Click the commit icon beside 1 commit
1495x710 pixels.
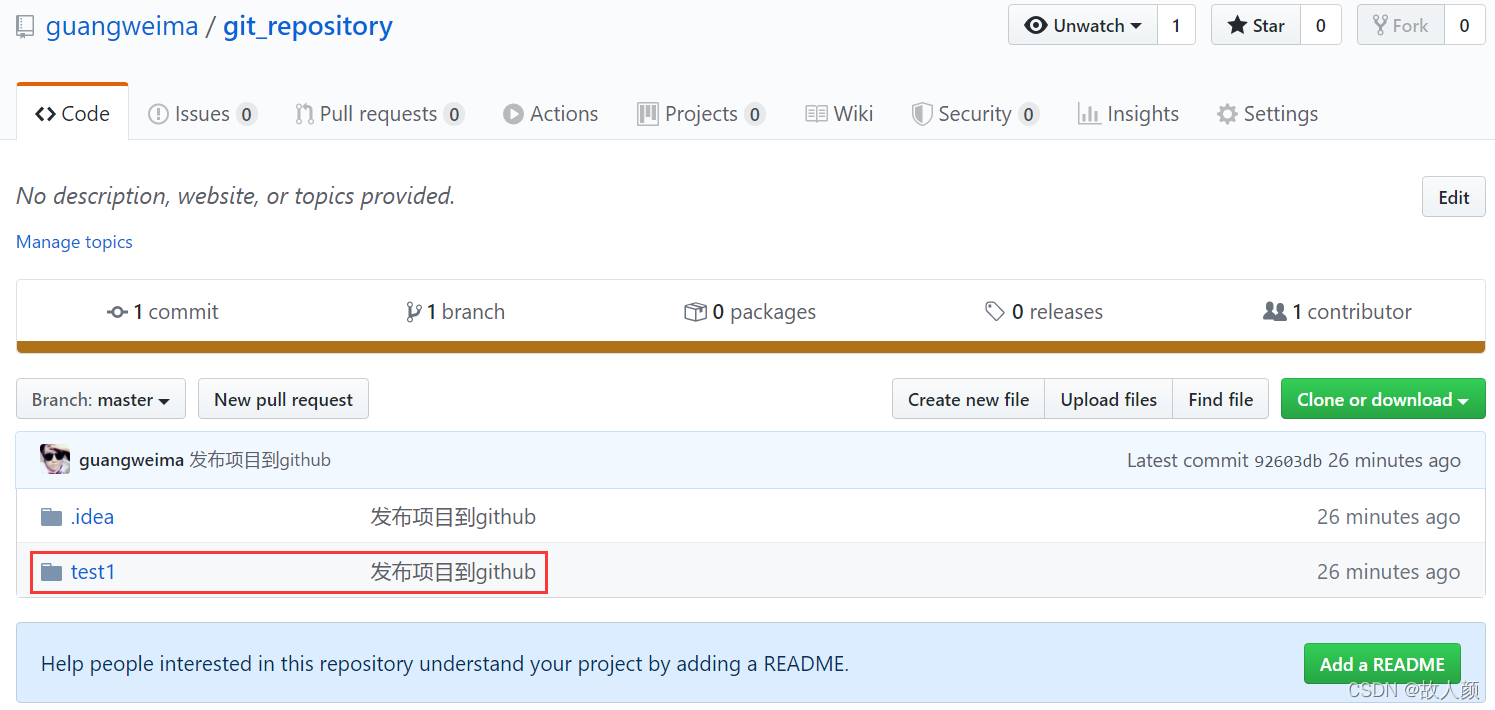(117, 312)
